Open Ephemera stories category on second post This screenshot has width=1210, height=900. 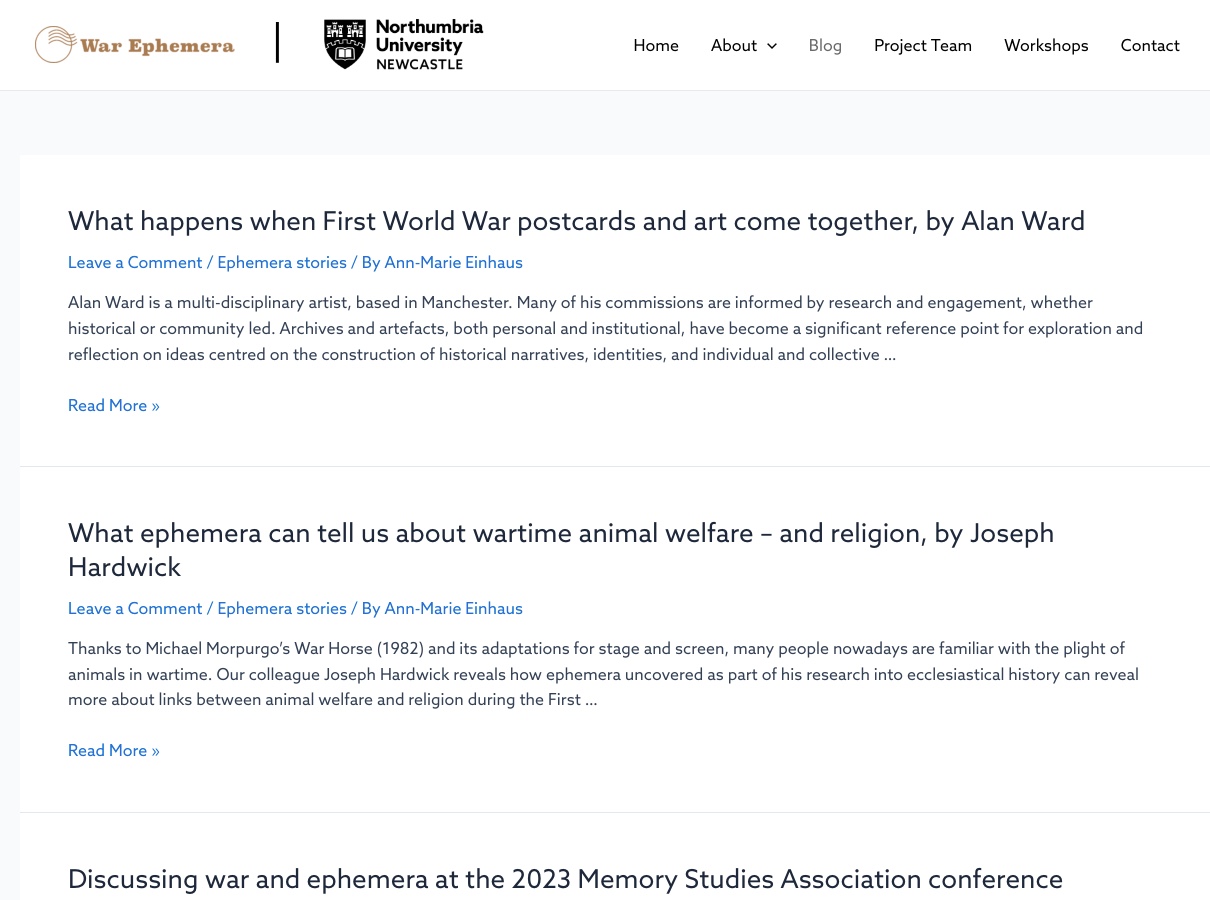[x=282, y=608]
